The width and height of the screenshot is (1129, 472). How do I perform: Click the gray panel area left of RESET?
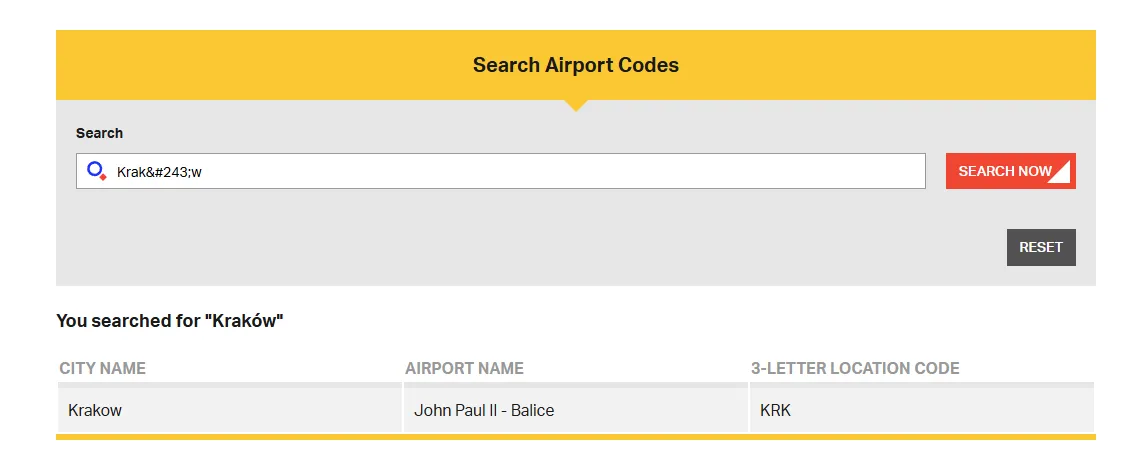pos(600,247)
